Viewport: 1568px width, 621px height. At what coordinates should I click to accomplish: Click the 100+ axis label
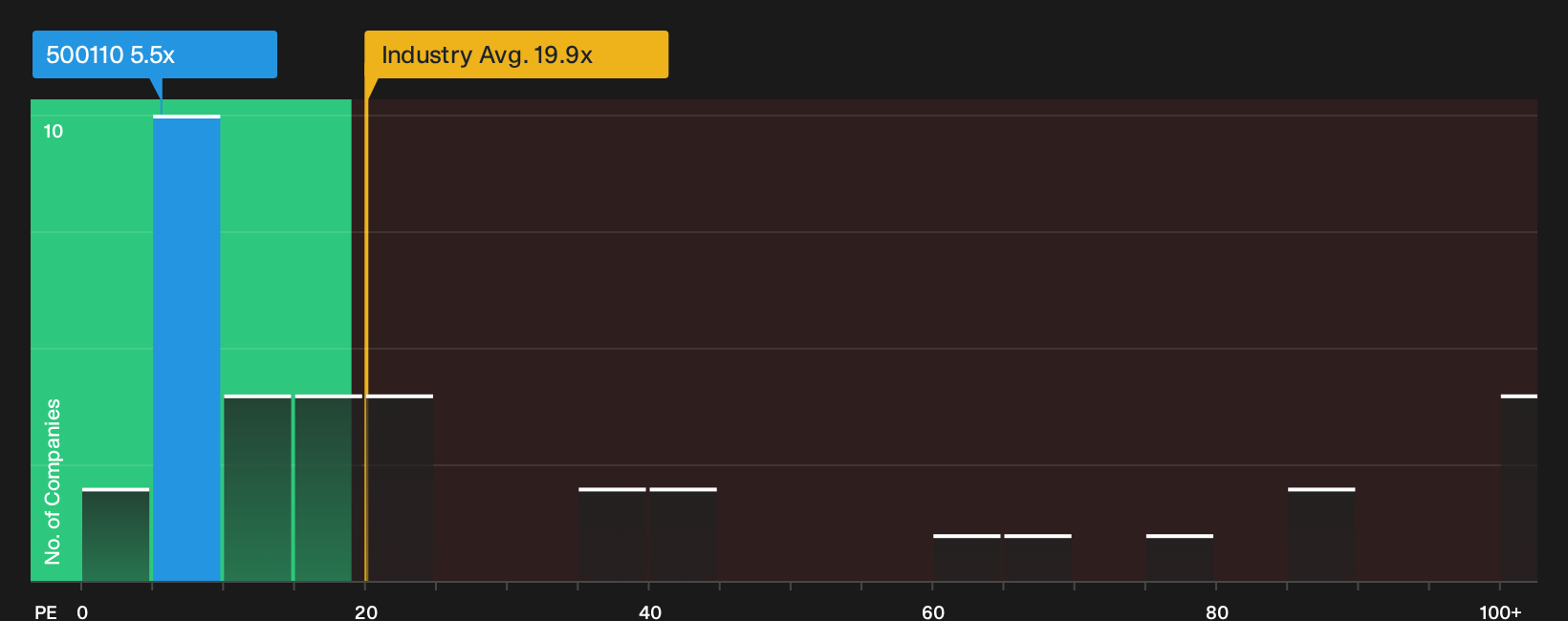tap(1500, 611)
